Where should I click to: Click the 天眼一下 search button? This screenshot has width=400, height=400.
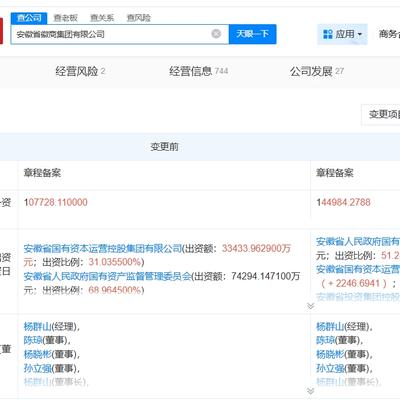(x=252, y=34)
